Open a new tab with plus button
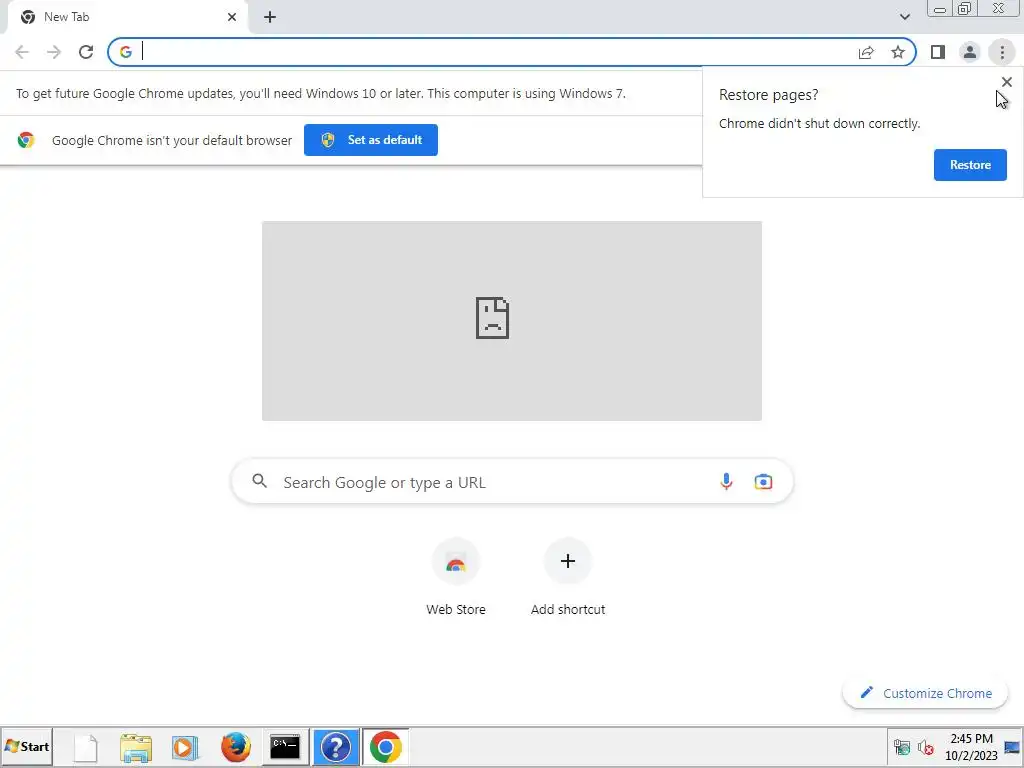 tap(270, 17)
